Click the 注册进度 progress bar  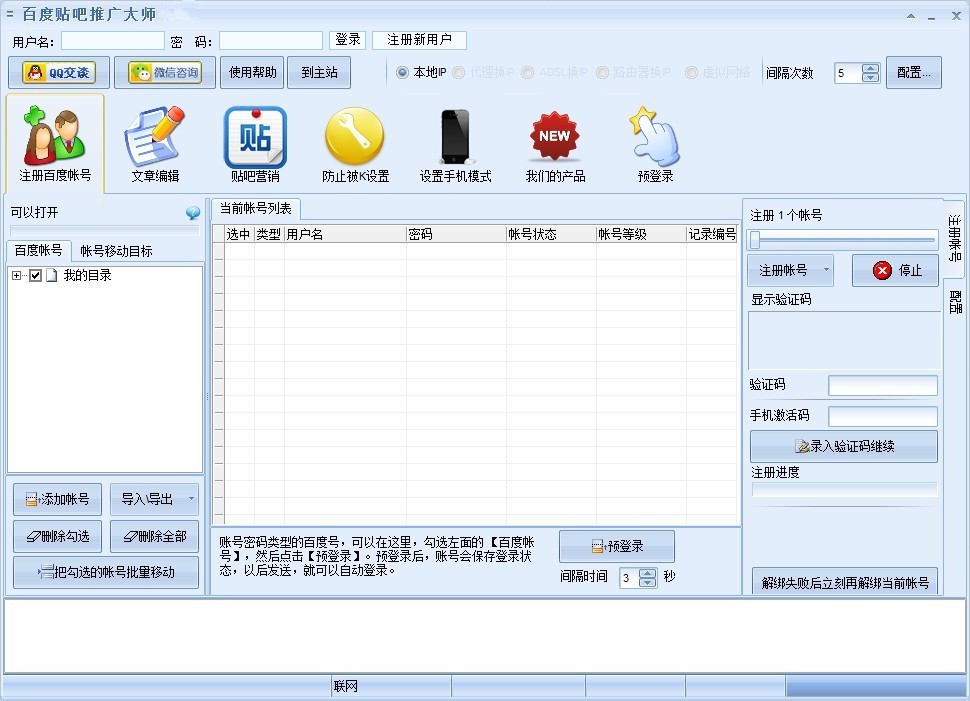(x=843, y=489)
